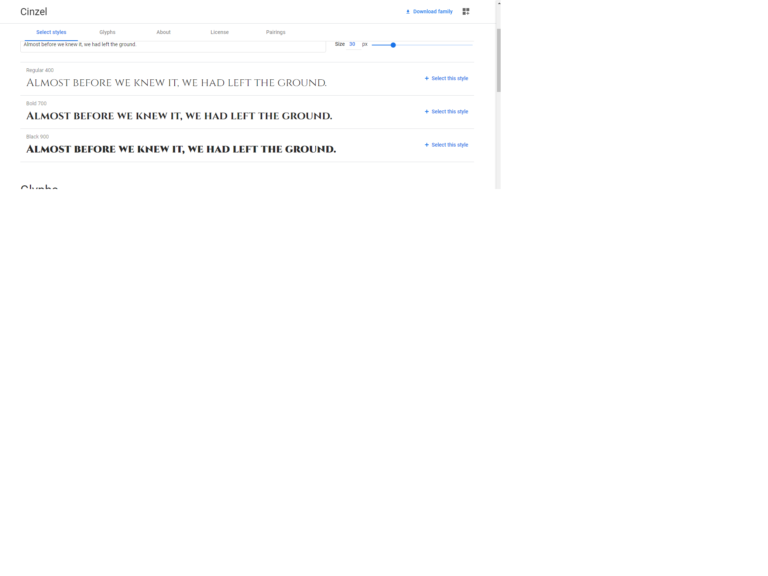Click the Black 900 sample sentence

click(181, 149)
